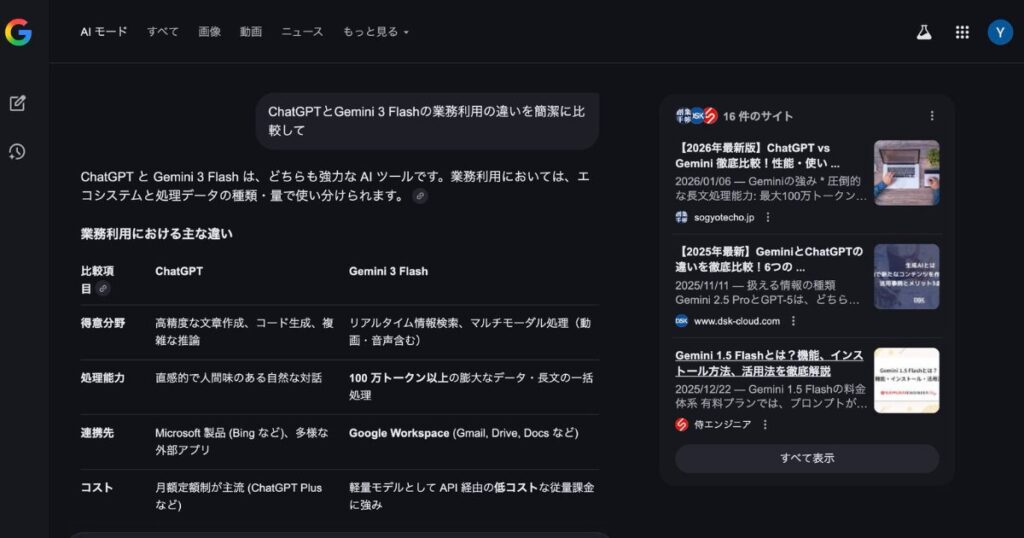Expand the もっと見る dropdown menu
The height and width of the screenshot is (538, 1024).
pyautogui.click(x=376, y=32)
